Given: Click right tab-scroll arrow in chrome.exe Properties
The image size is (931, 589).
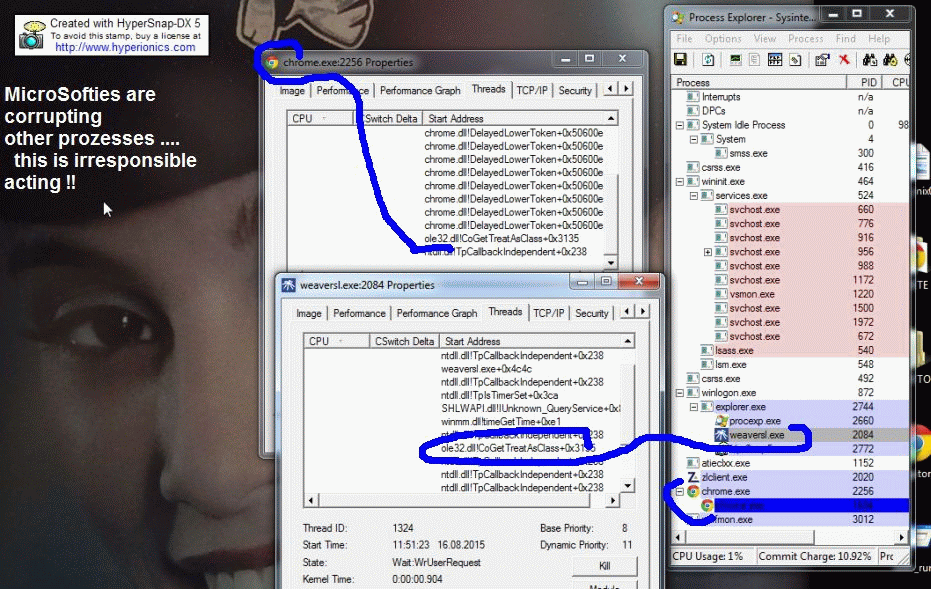Looking at the screenshot, I should 626,89.
